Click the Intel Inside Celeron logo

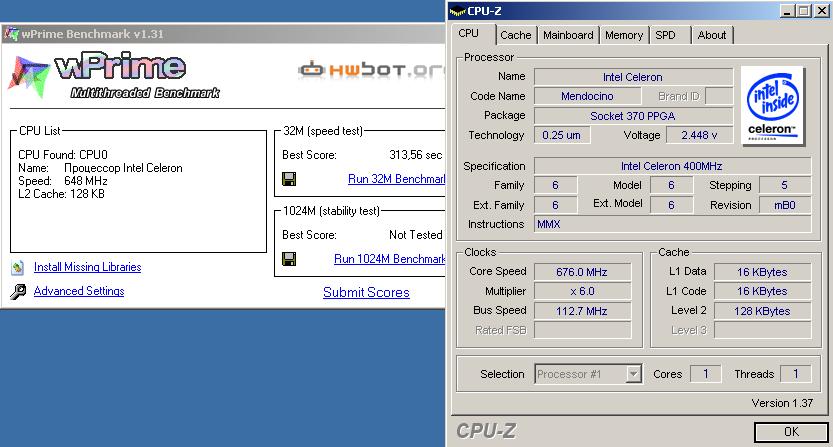[773, 105]
